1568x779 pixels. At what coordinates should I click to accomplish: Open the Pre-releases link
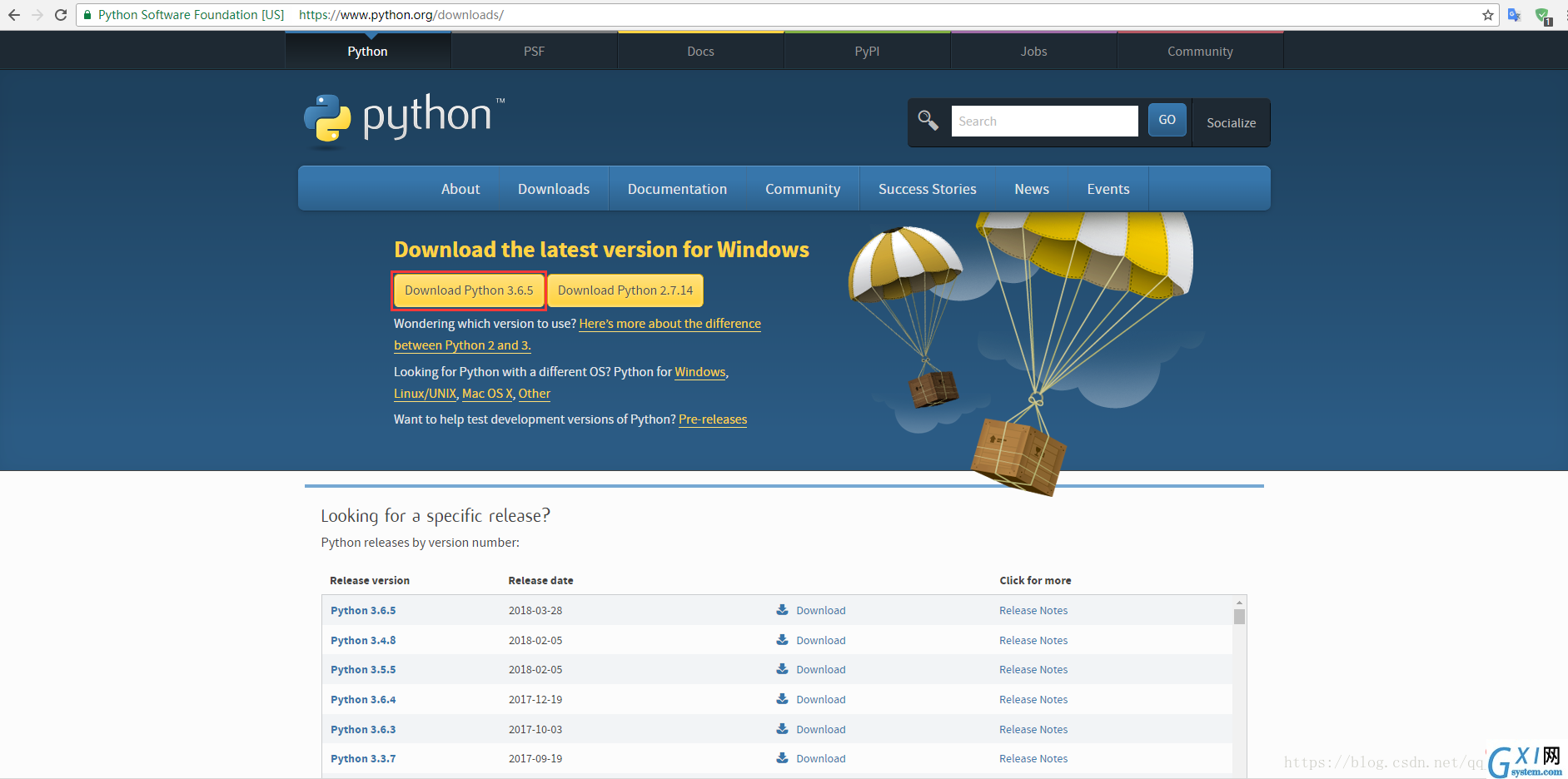click(x=713, y=419)
